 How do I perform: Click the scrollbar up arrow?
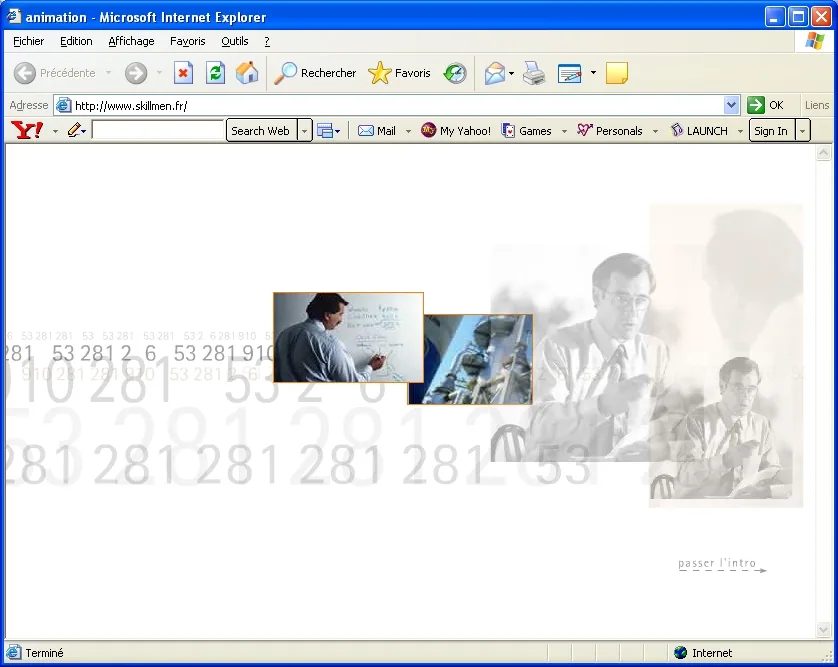(x=823, y=153)
